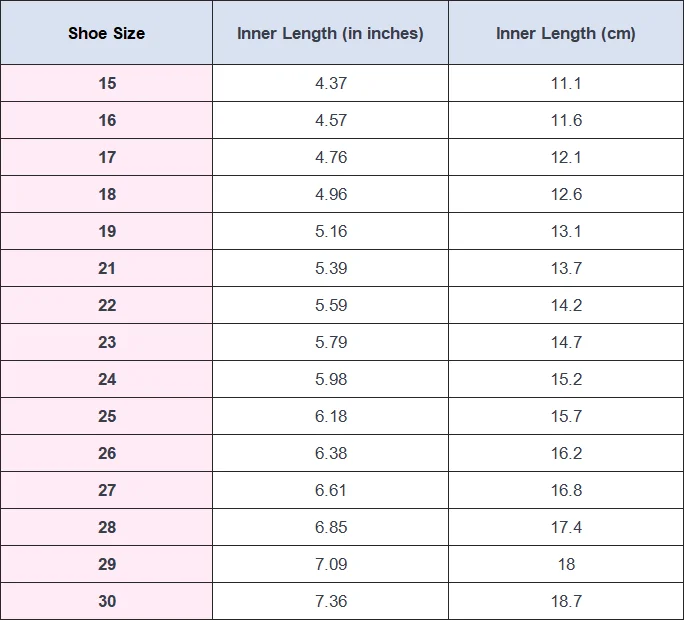The width and height of the screenshot is (684, 620).
Task: Click the Inner Length (in inches) header
Action: click(x=330, y=33)
